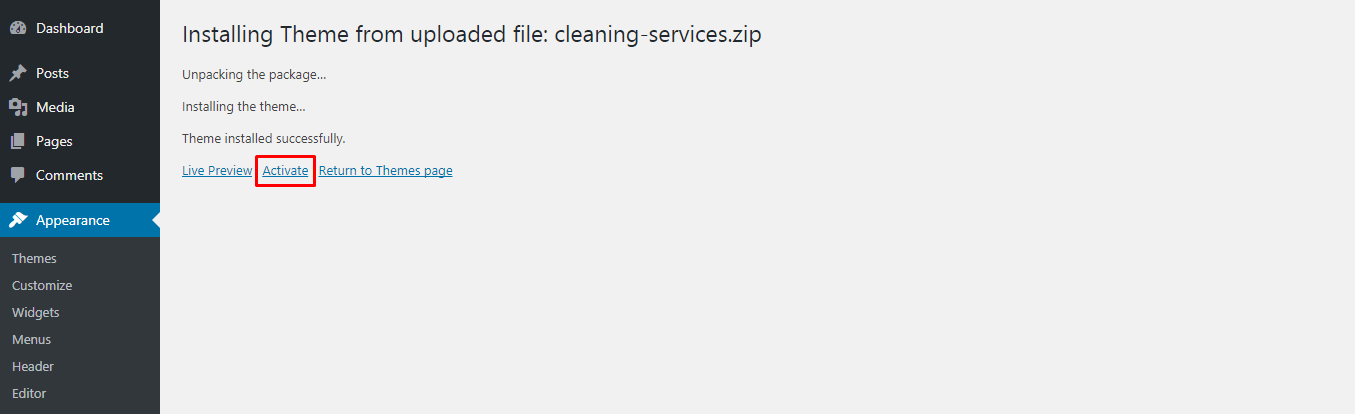
Task: Click the Appearance paintbrush icon
Action: point(18,221)
